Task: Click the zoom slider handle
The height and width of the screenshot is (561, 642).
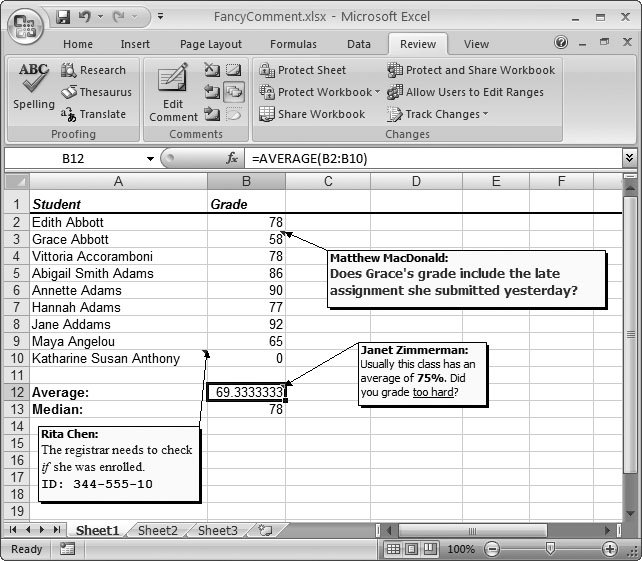Action: point(548,549)
